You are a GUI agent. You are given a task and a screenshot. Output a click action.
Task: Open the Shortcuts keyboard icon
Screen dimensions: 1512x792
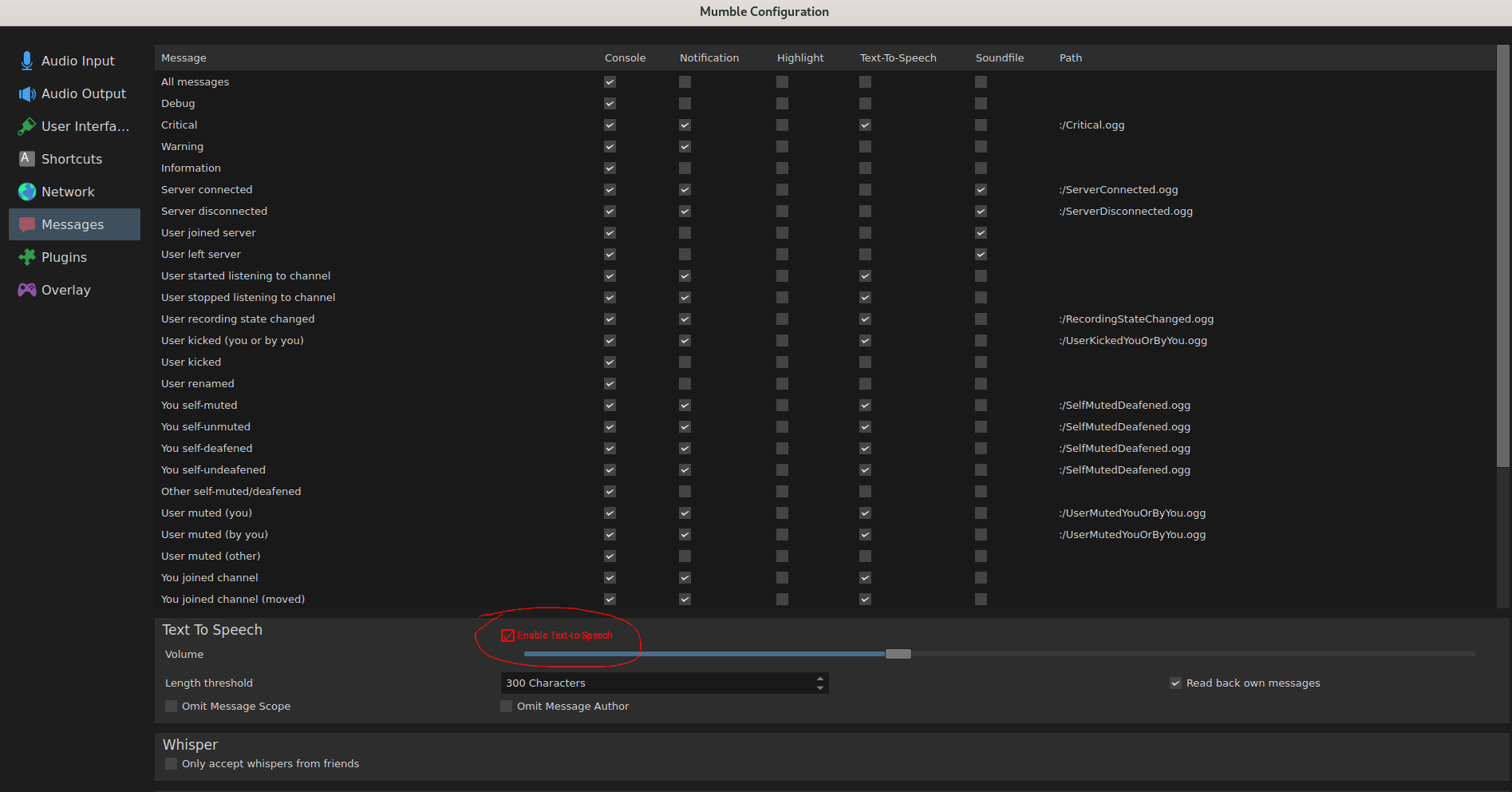(x=27, y=159)
